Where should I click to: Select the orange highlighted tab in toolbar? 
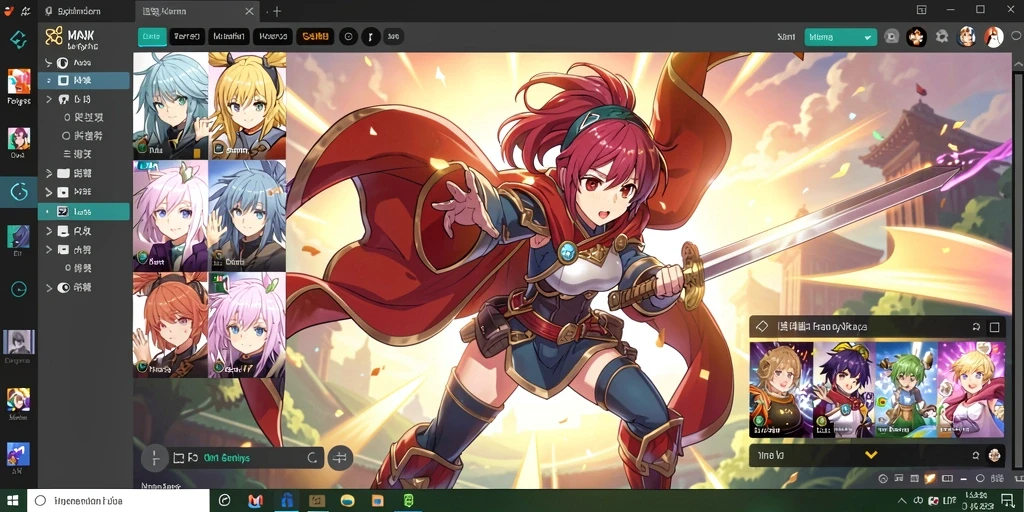(x=315, y=37)
